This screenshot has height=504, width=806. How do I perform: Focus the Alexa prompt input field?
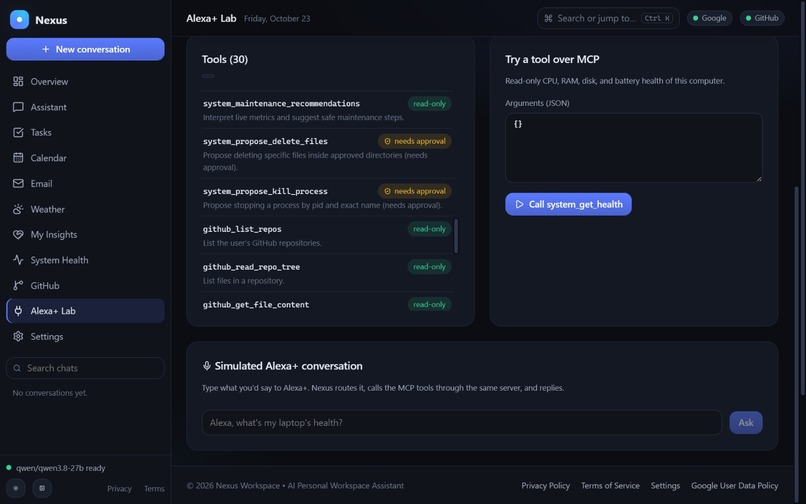click(462, 423)
